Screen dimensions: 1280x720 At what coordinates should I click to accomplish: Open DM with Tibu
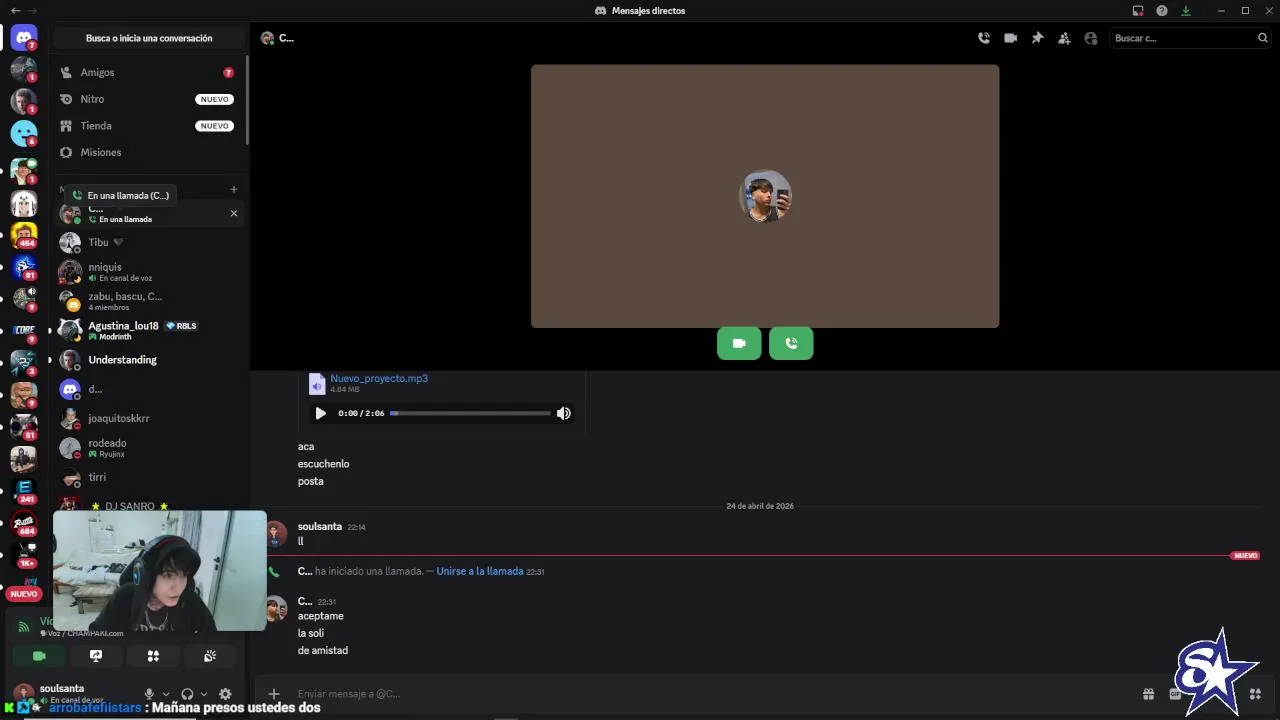coord(149,242)
